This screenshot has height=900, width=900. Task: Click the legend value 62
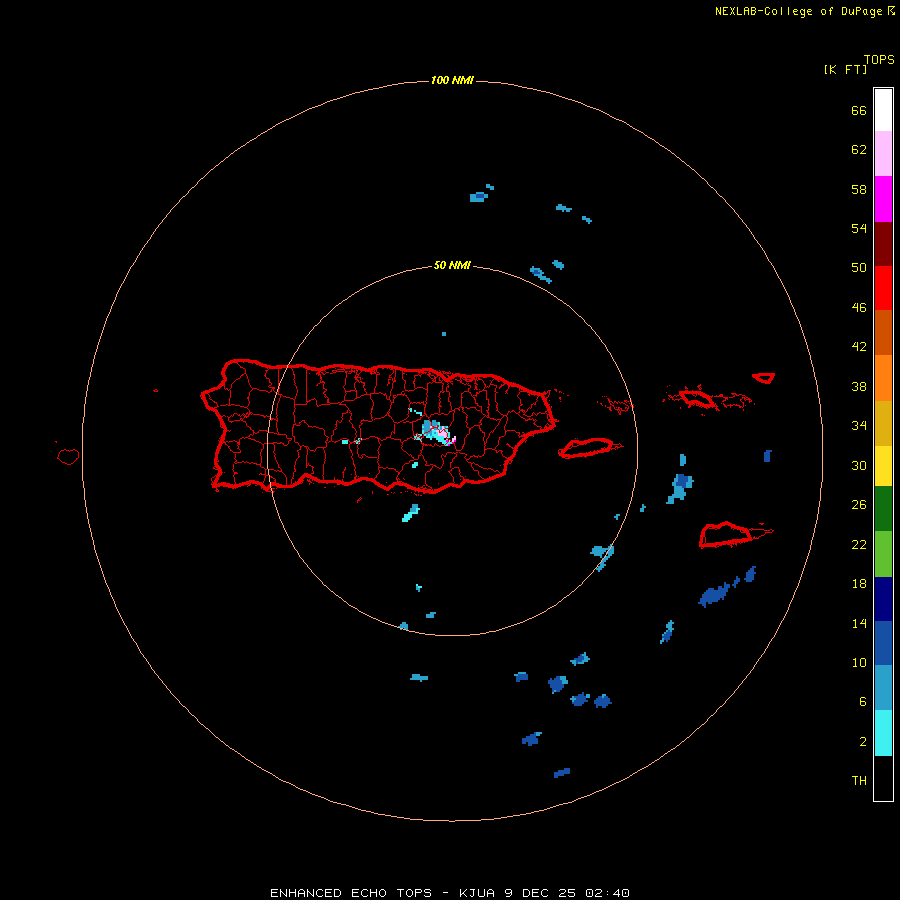(859, 150)
